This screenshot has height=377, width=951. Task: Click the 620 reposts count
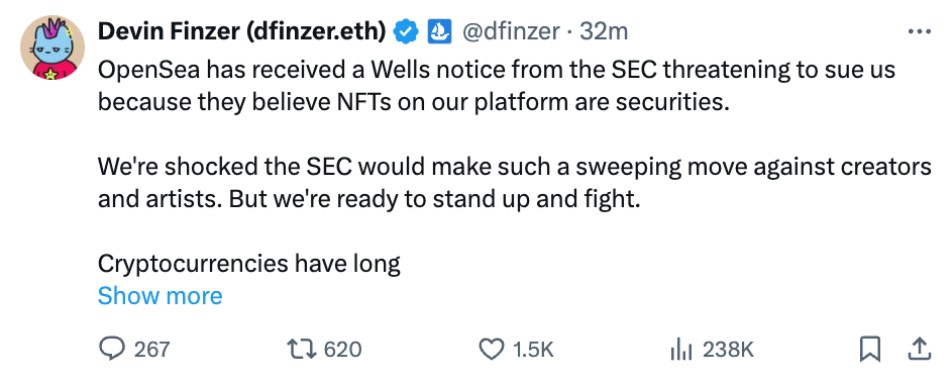[x=343, y=350]
